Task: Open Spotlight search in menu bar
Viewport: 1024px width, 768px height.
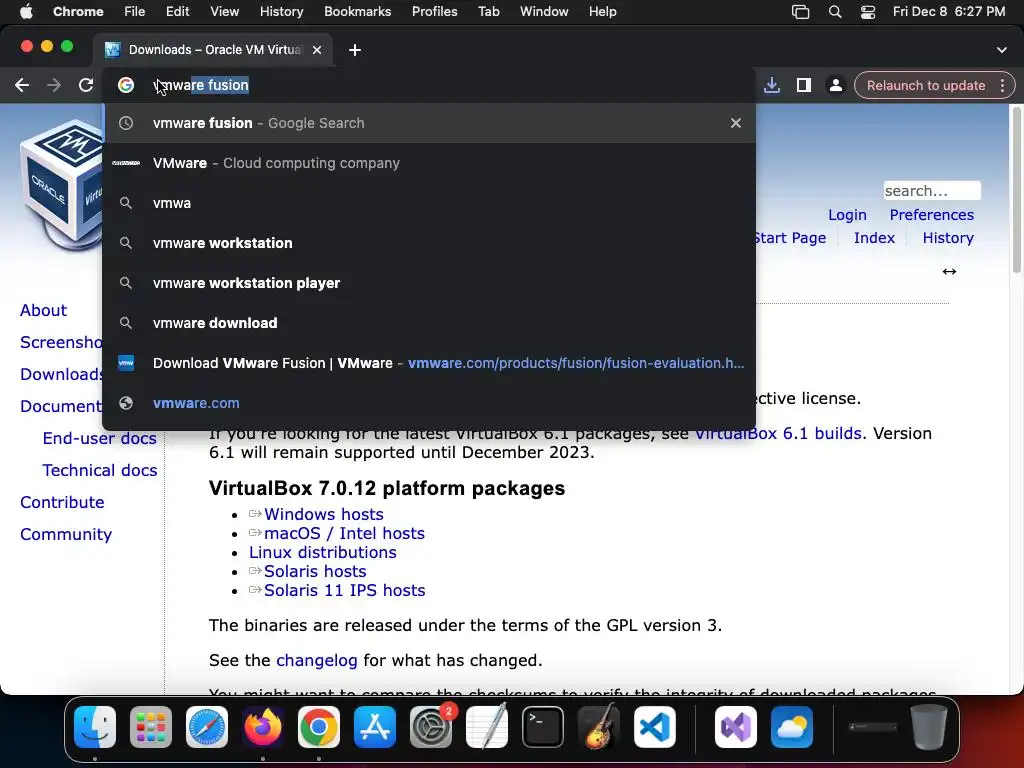Action: click(x=835, y=12)
